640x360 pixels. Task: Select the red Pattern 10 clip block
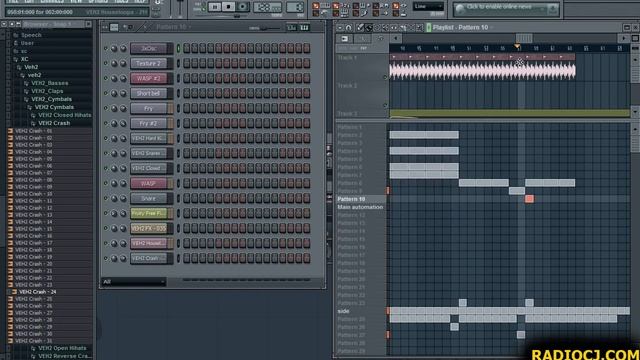(x=529, y=199)
